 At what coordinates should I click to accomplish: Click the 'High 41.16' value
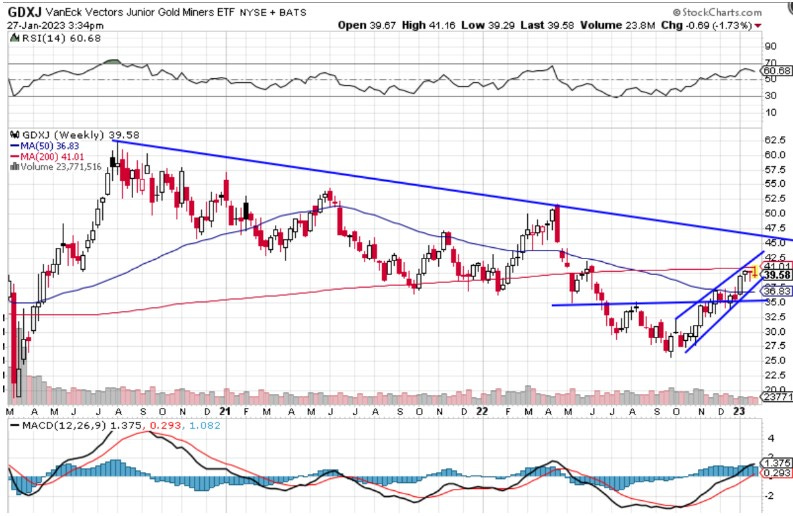coord(429,25)
